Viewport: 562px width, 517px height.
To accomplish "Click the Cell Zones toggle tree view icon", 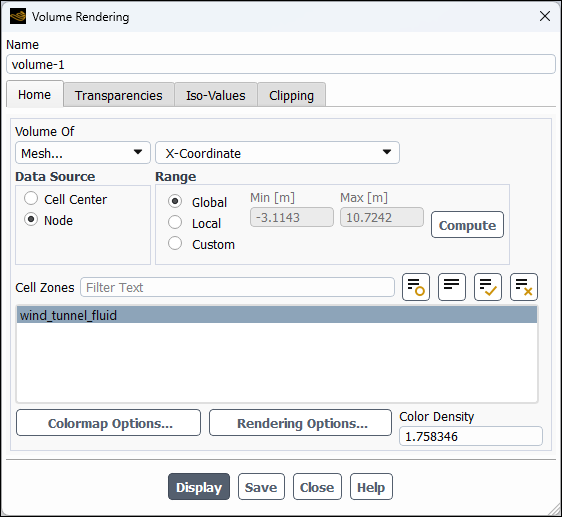I will coord(416,287).
